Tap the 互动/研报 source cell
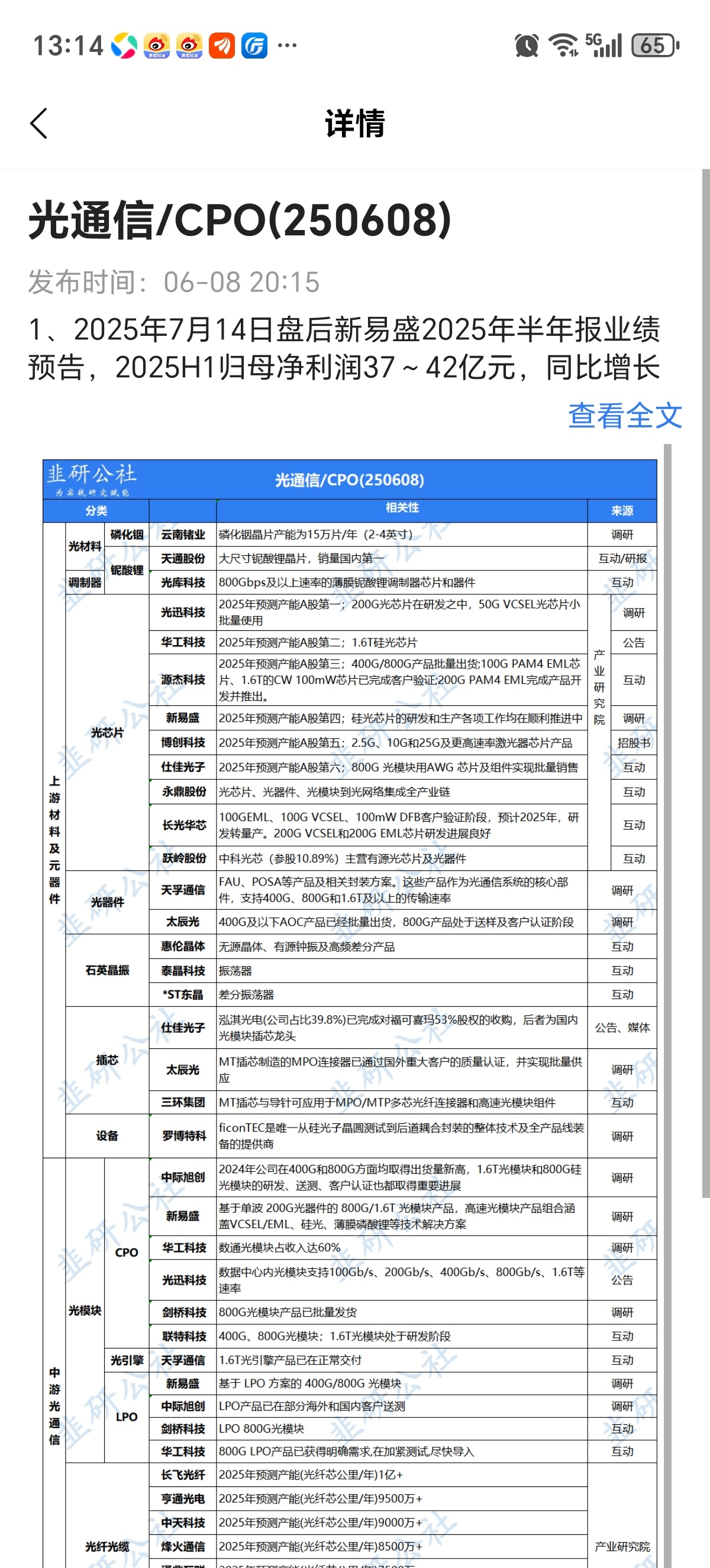Viewport: 710px width, 1568px height. [x=622, y=558]
